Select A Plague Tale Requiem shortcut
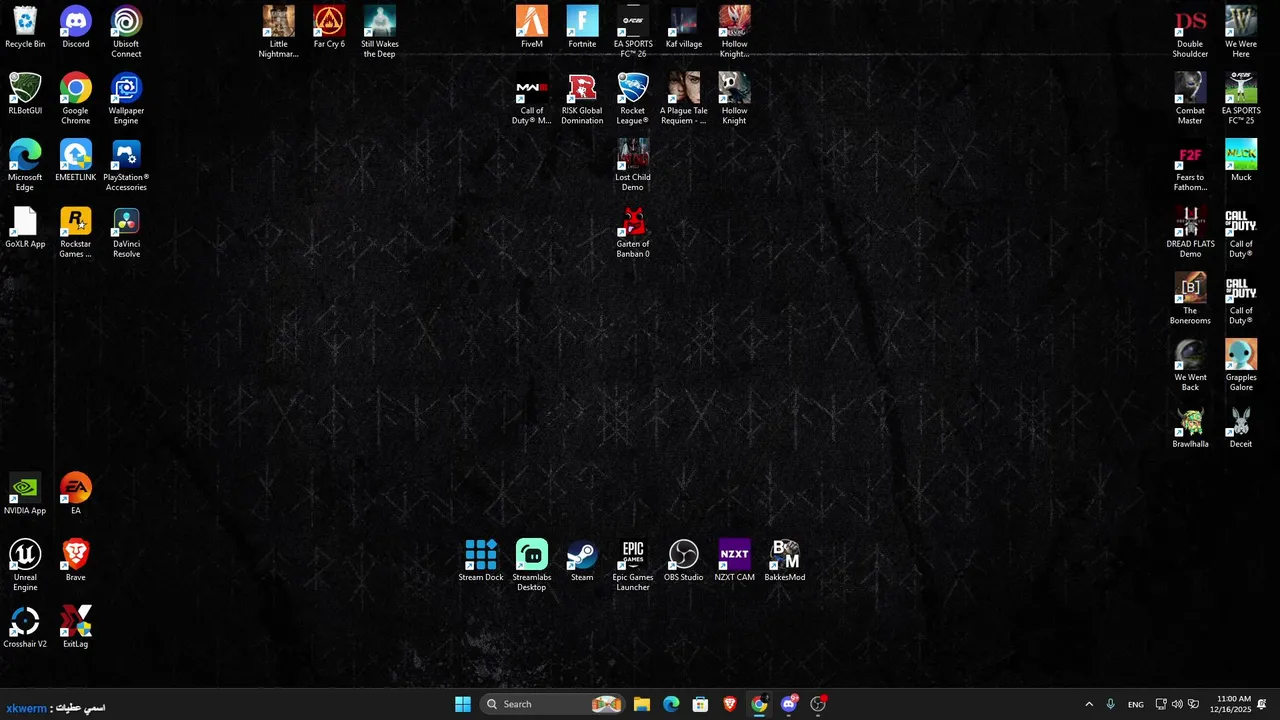Image resolution: width=1280 pixels, height=720 pixels. point(684,99)
